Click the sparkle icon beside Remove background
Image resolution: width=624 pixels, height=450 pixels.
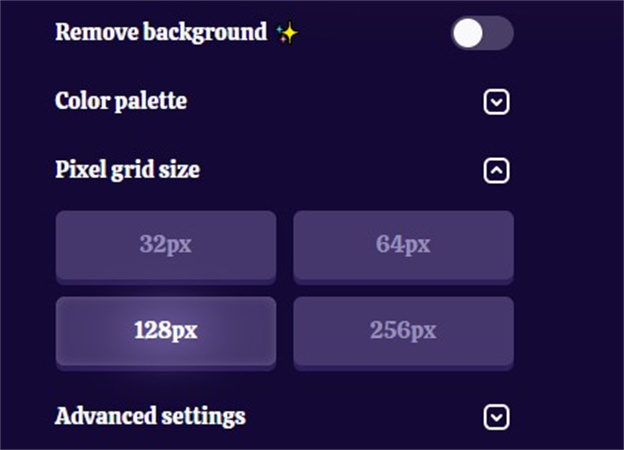pos(287,33)
